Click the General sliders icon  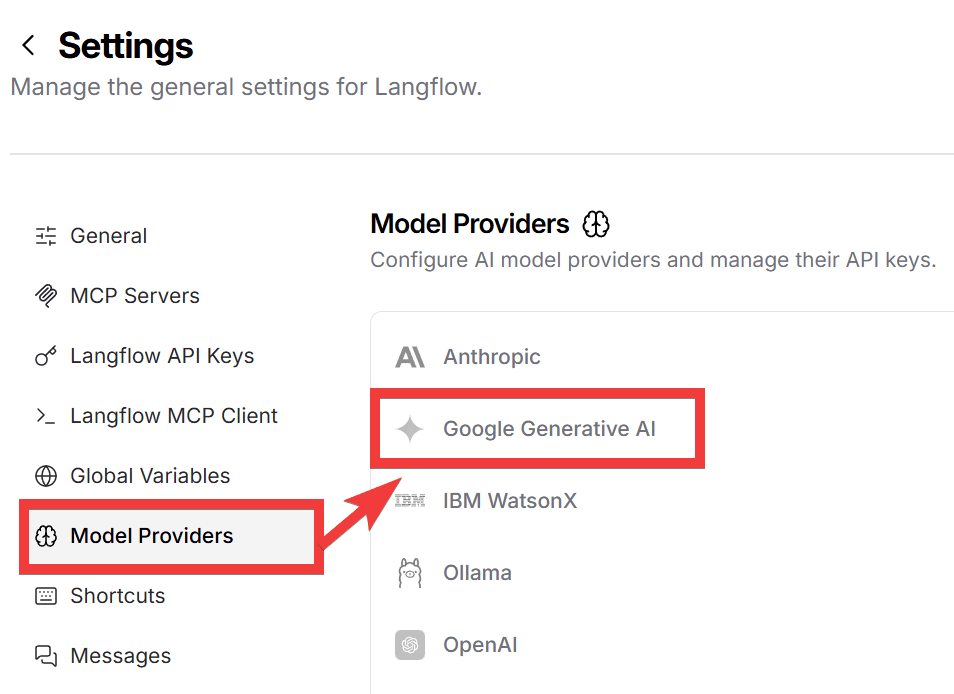pyautogui.click(x=46, y=236)
